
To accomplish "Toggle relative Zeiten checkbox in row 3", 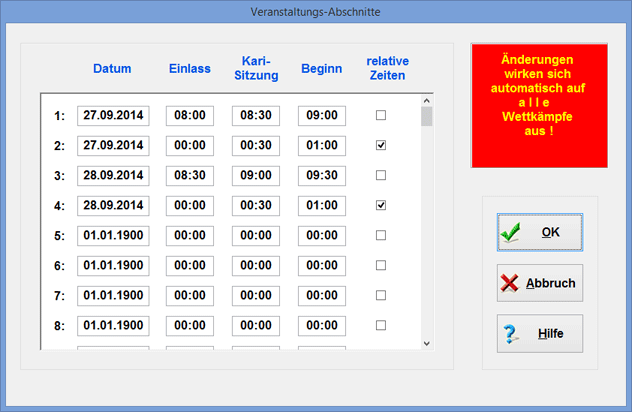I will pos(380,176).
